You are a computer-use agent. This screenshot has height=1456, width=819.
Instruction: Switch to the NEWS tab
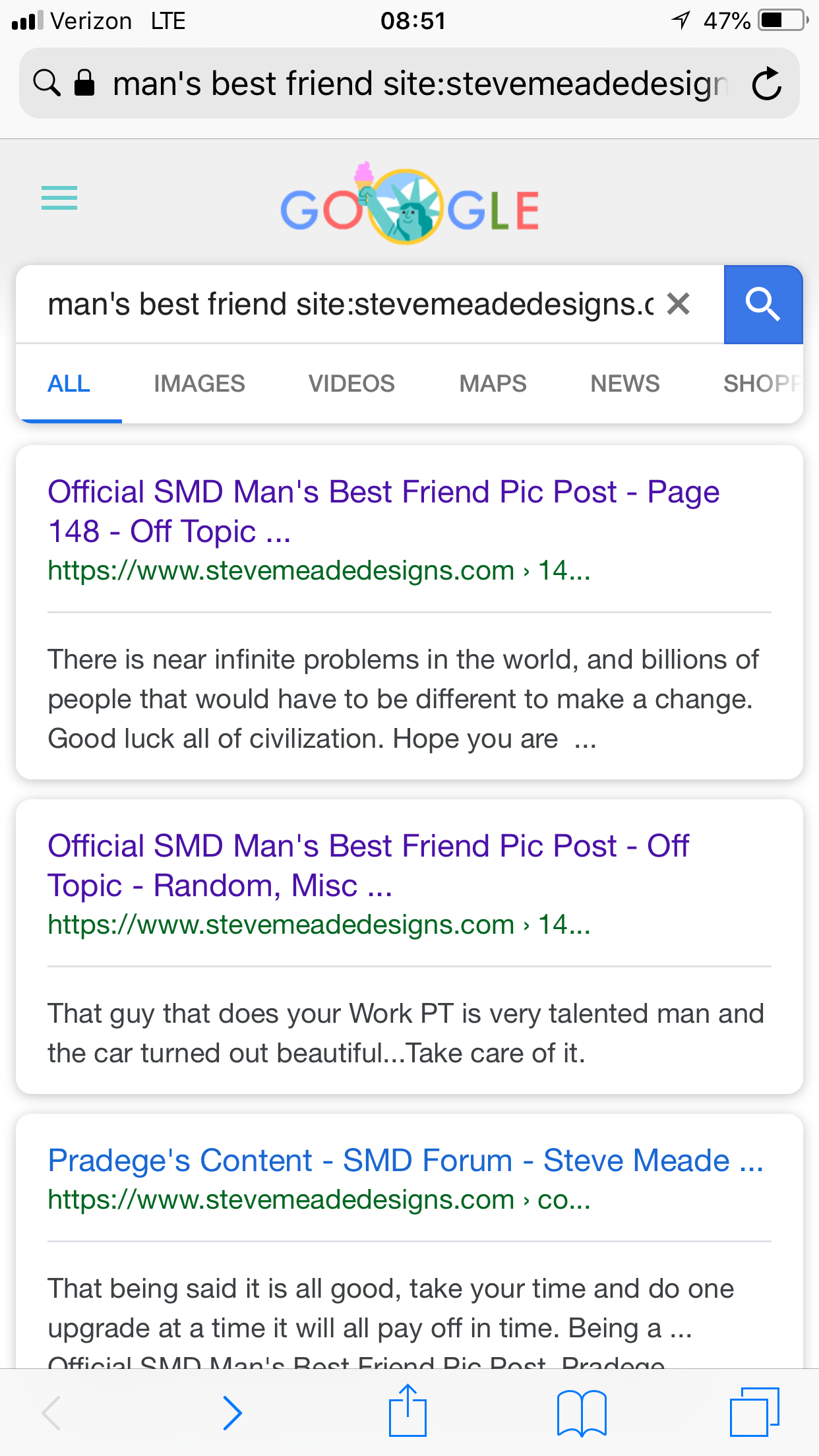[x=625, y=383]
